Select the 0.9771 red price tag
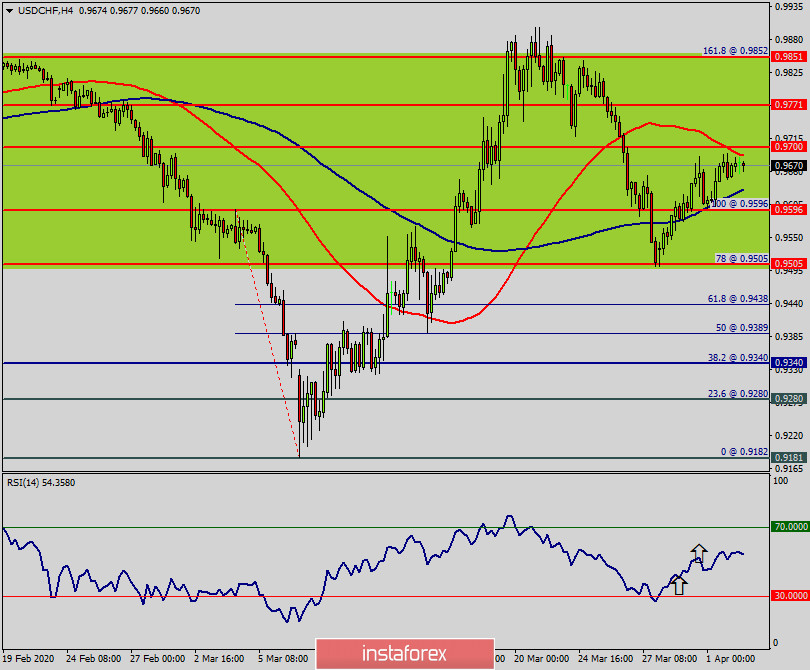This screenshot has height=670, width=810. point(789,104)
